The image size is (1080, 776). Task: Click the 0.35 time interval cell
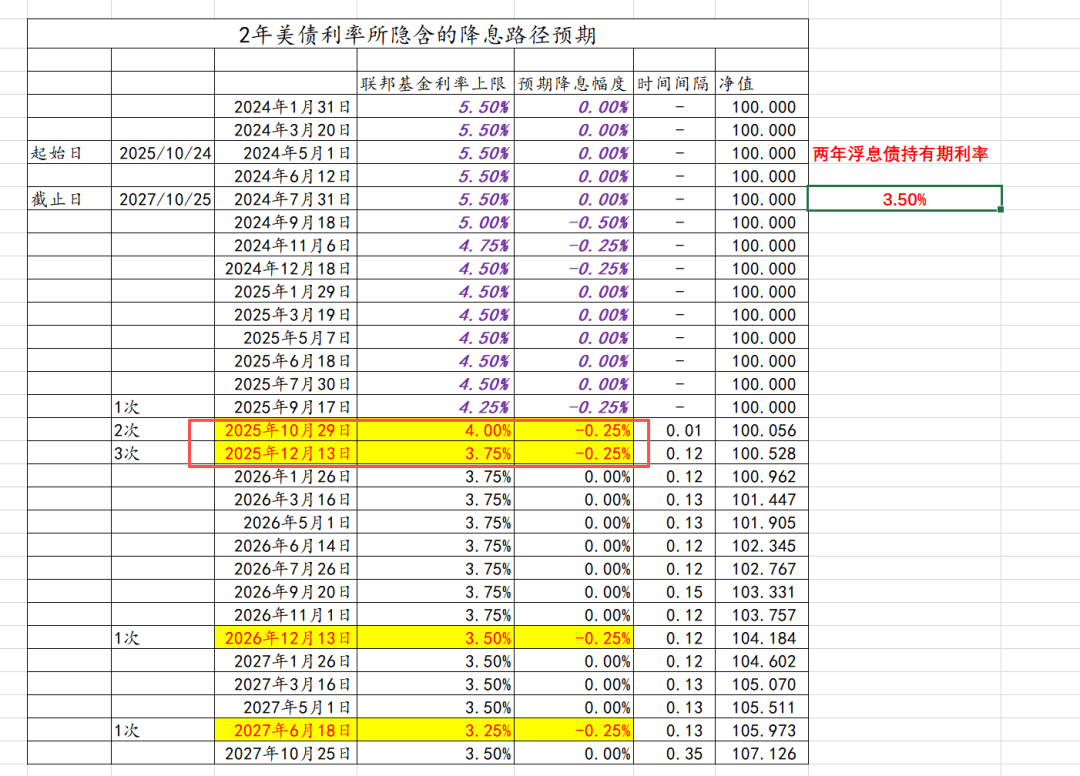(674, 753)
